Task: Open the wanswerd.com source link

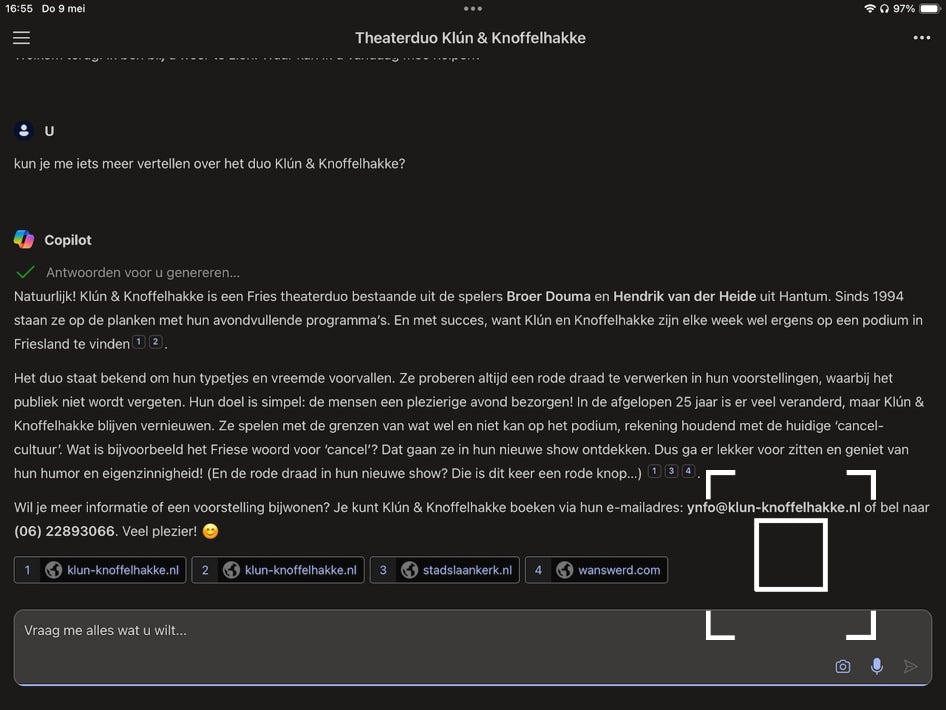Action: click(x=596, y=570)
